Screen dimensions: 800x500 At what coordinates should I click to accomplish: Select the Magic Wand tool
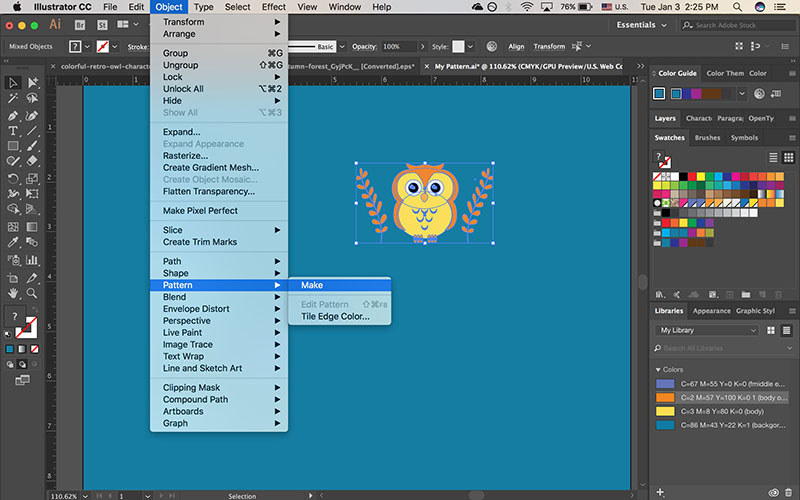tap(13, 98)
